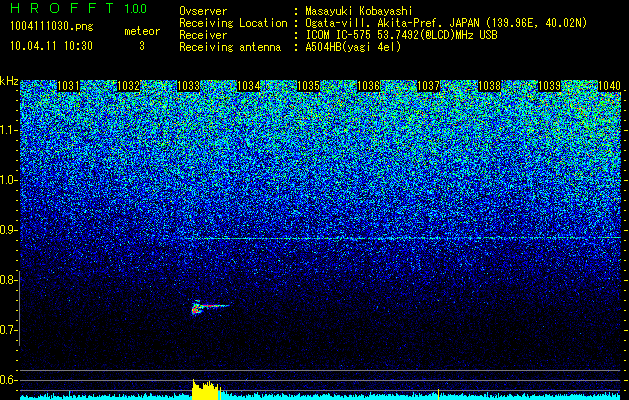Click the 1032 time marker
This screenshot has width=629, height=400.
pyautogui.click(x=128, y=86)
